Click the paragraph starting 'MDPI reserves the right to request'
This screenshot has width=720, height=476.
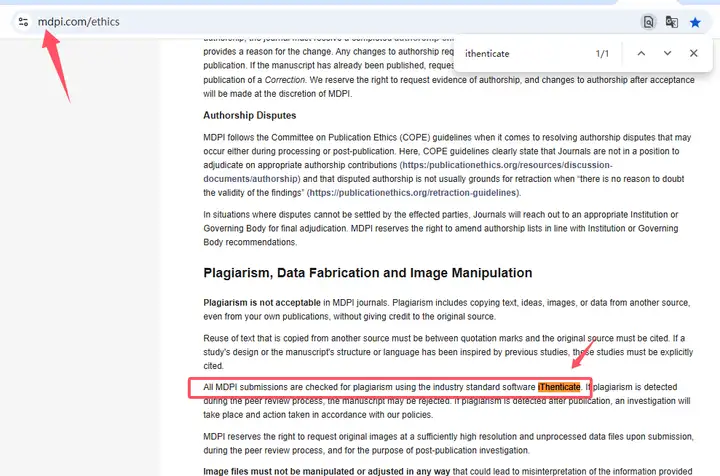click(x=448, y=443)
